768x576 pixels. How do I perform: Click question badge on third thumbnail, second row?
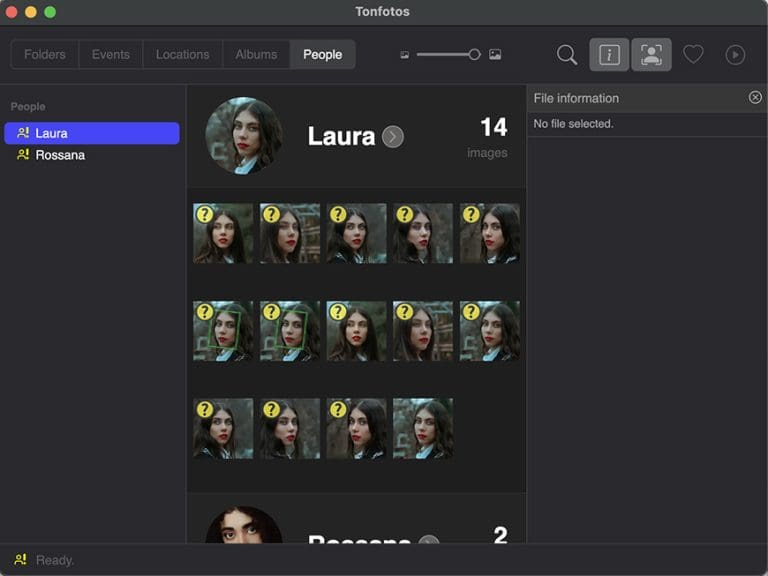point(338,312)
